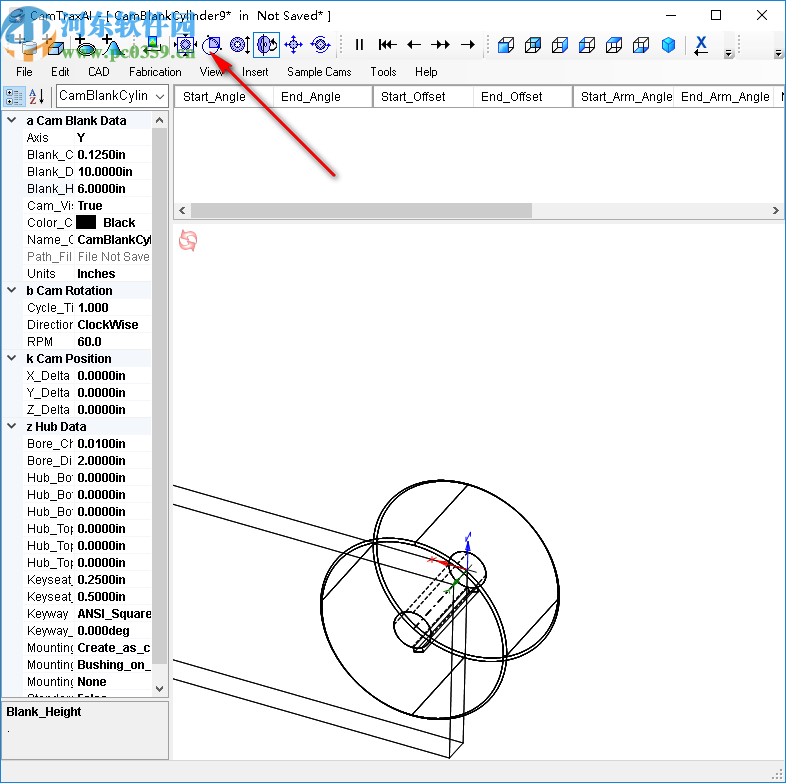Open the view toolbar overflow options
This screenshot has width=786, height=783.
[x=729, y=53]
